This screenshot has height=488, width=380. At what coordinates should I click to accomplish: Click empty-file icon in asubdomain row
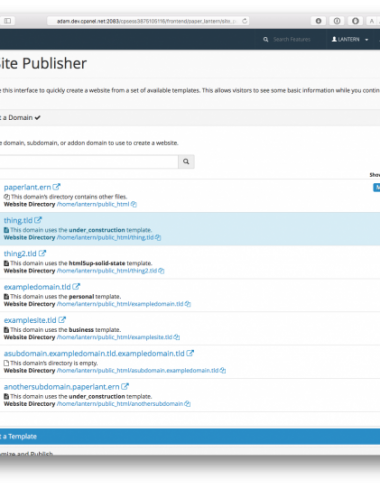pos(6,363)
